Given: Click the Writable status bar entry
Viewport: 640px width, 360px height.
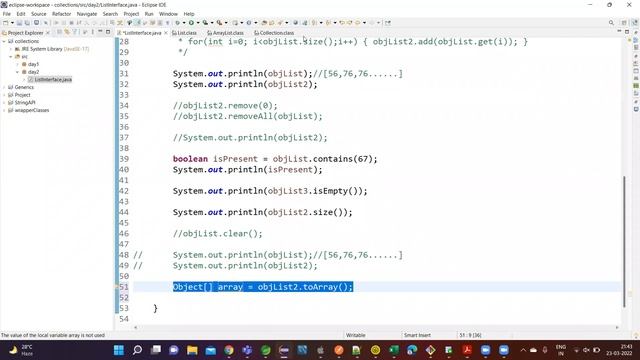Looking at the screenshot, I should [356, 335].
